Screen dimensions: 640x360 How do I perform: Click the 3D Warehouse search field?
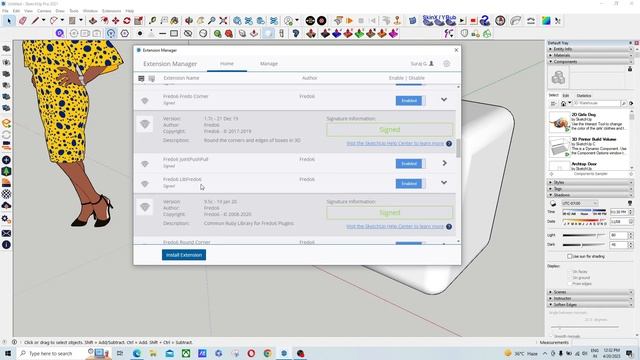596,104
